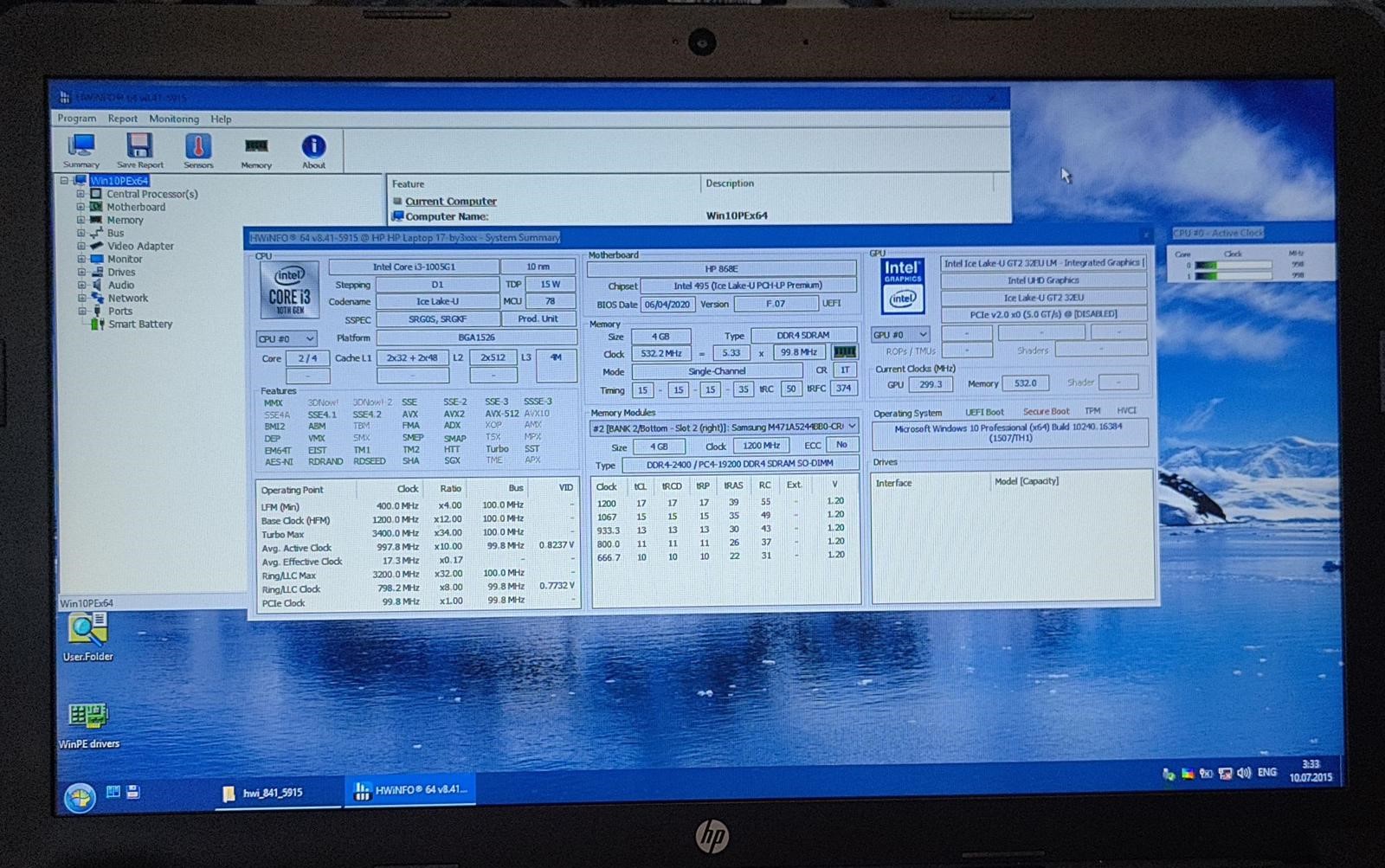Click the Bus icon in the tree
Viewport: 1385px width, 868px height.
click(96, 233)
